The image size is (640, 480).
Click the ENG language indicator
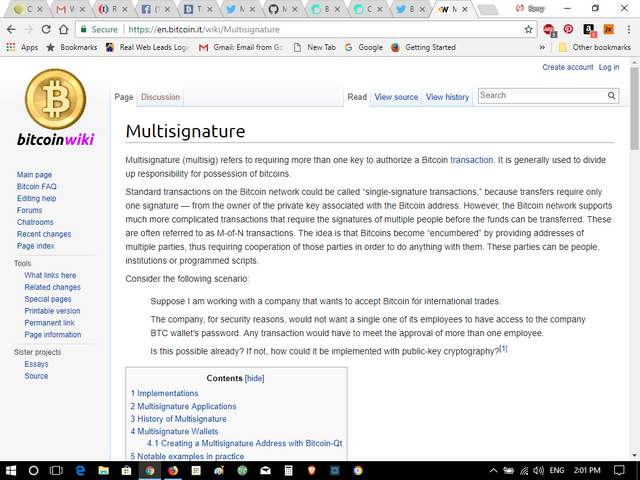[557, 471]
